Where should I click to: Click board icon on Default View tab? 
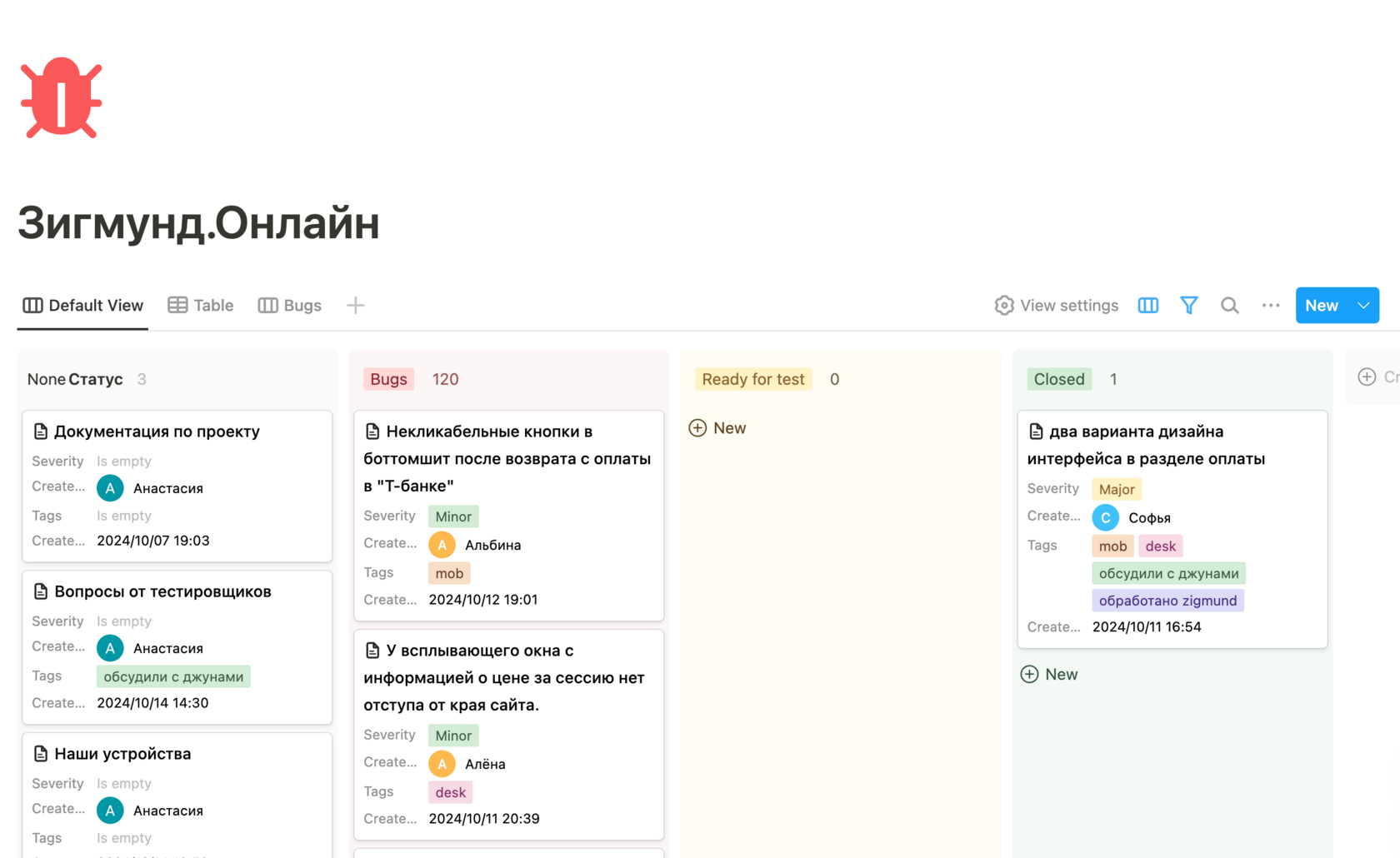coord(32,305)
